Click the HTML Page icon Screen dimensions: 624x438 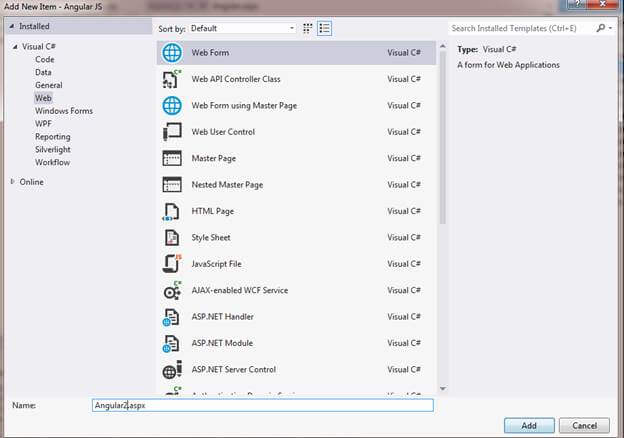click(171, 211)
